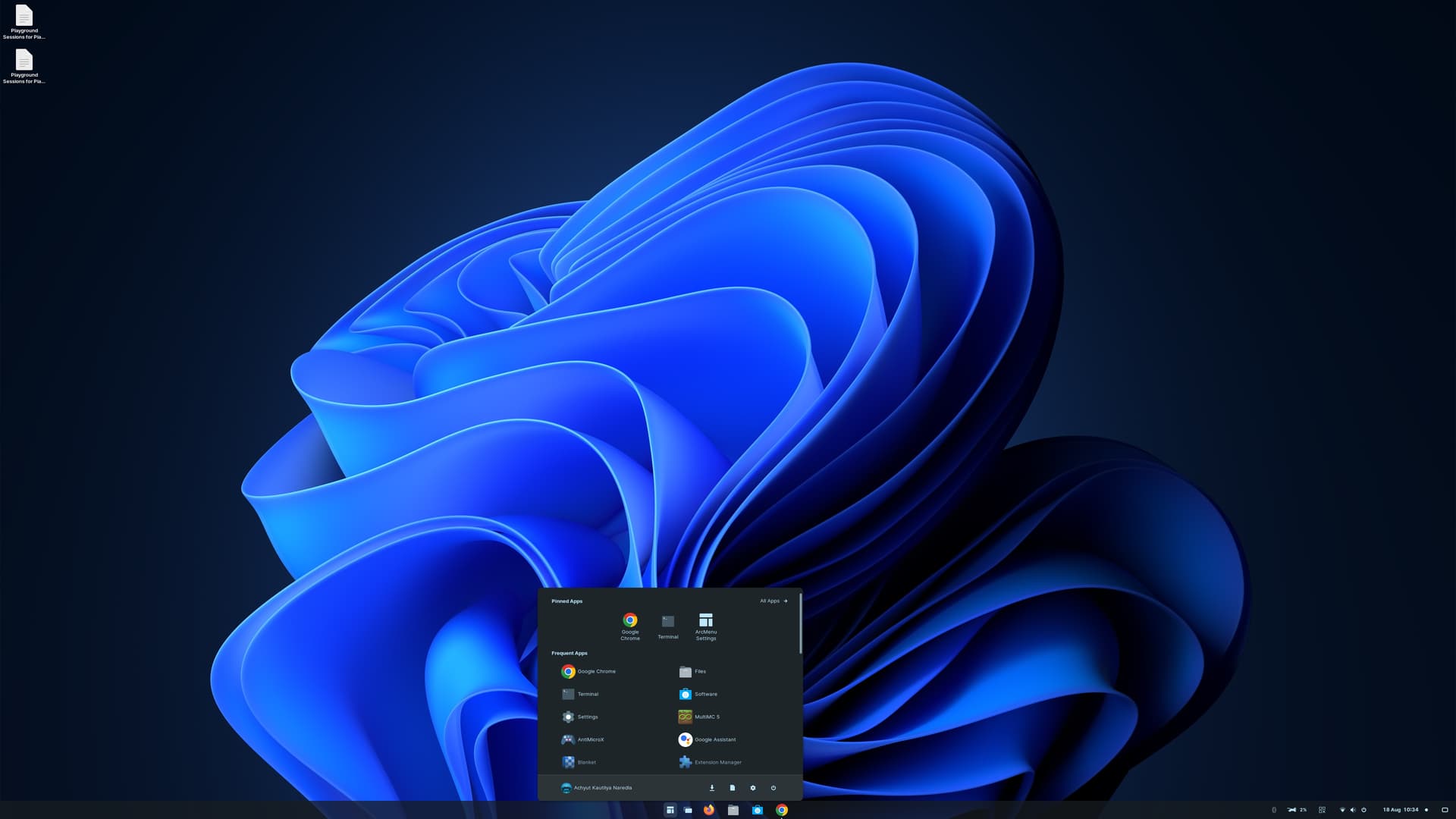Screen dimensions: 1456x819
Task: Open Chrome from taskbar
Action: point(782,810)
